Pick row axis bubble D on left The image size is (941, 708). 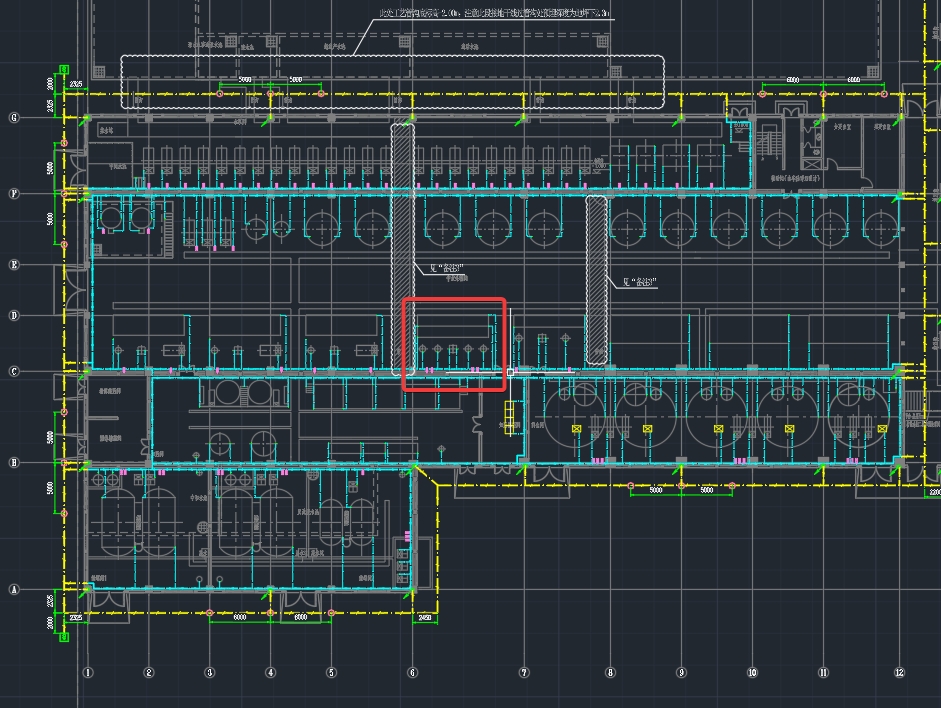[14, 315]
